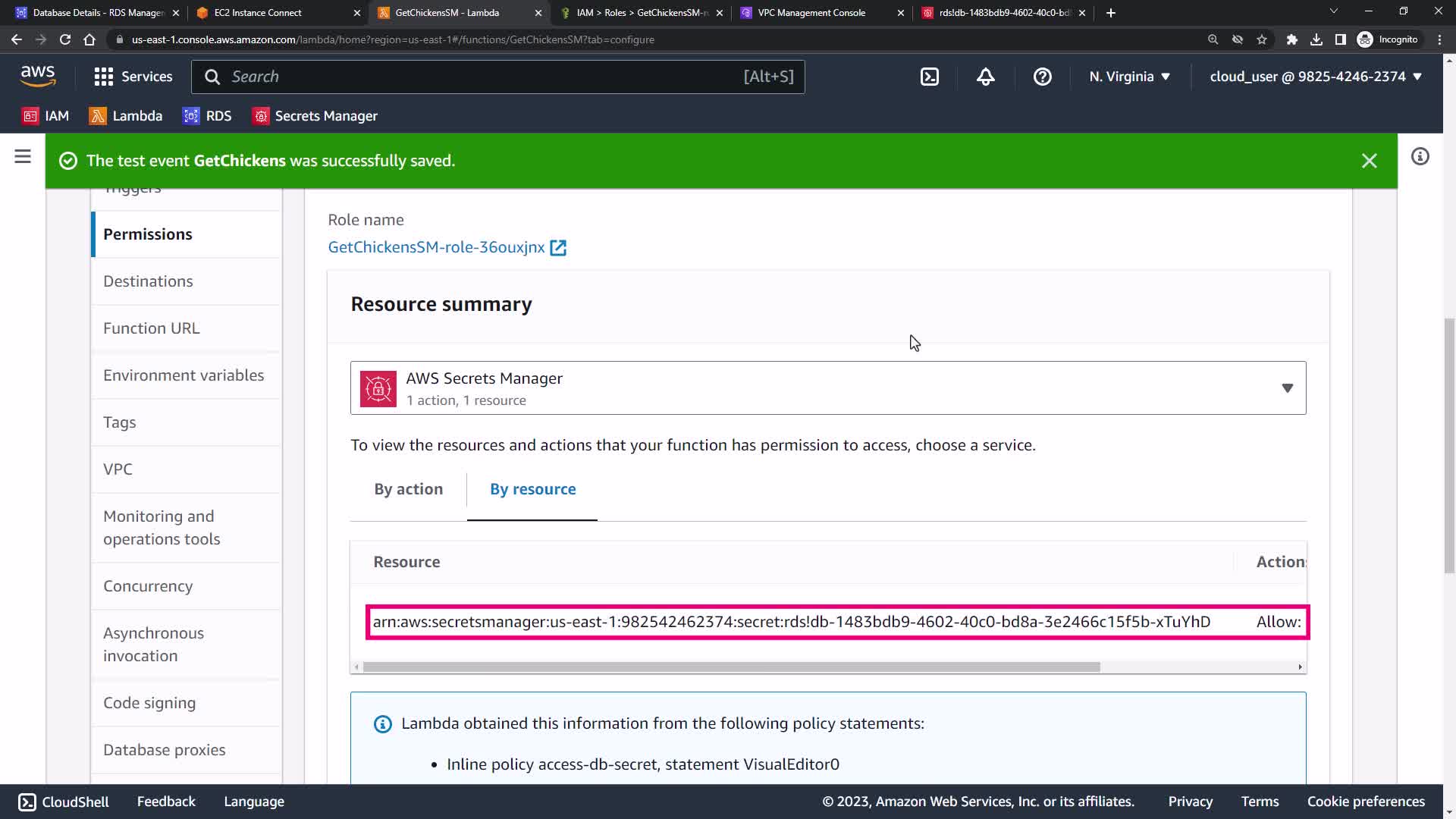The image size is (1456, 819).
Task: Click the Feedback link in footer
Action: tap(166, 802)
